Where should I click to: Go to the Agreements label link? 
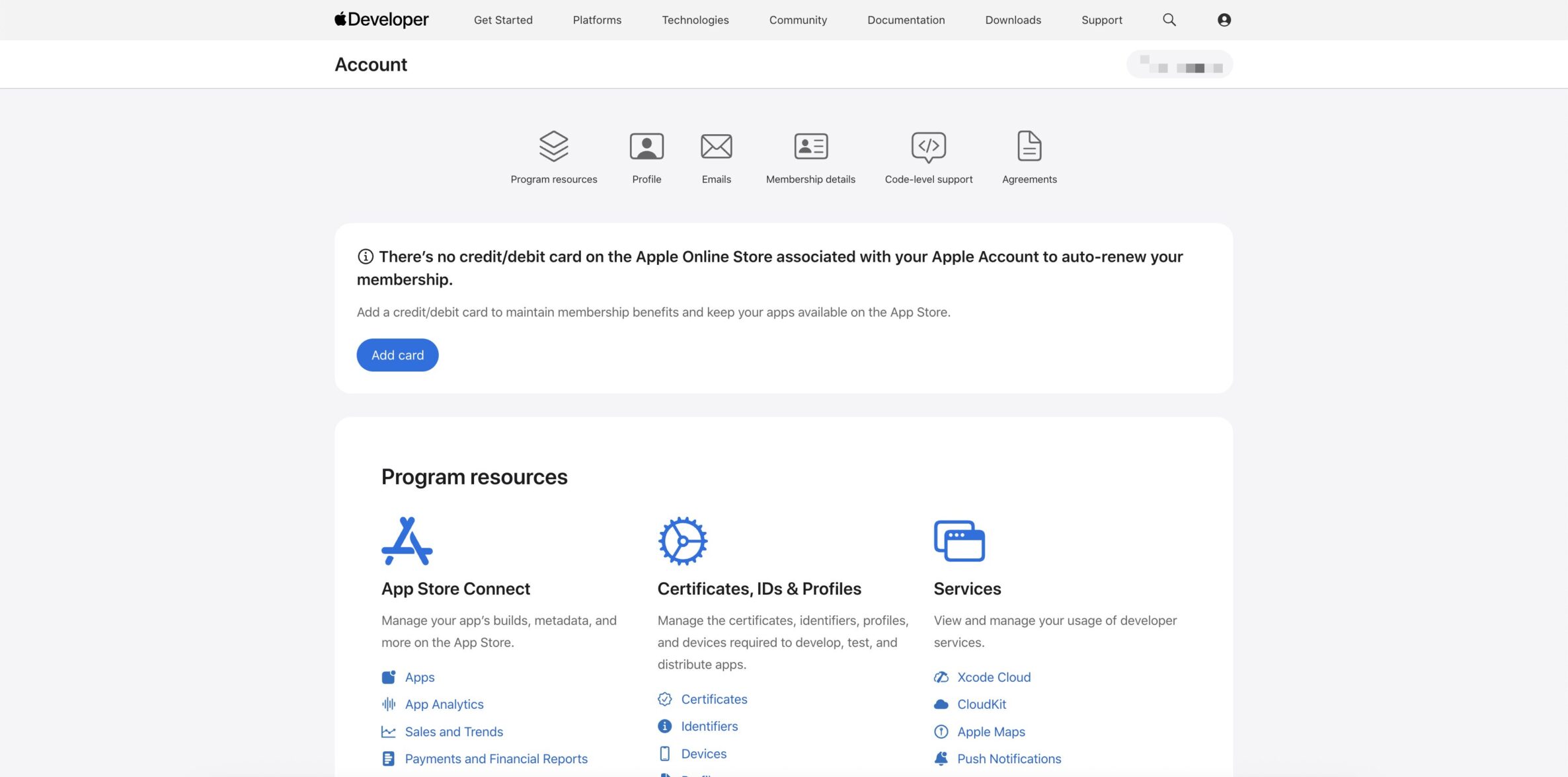[1029, 179]
